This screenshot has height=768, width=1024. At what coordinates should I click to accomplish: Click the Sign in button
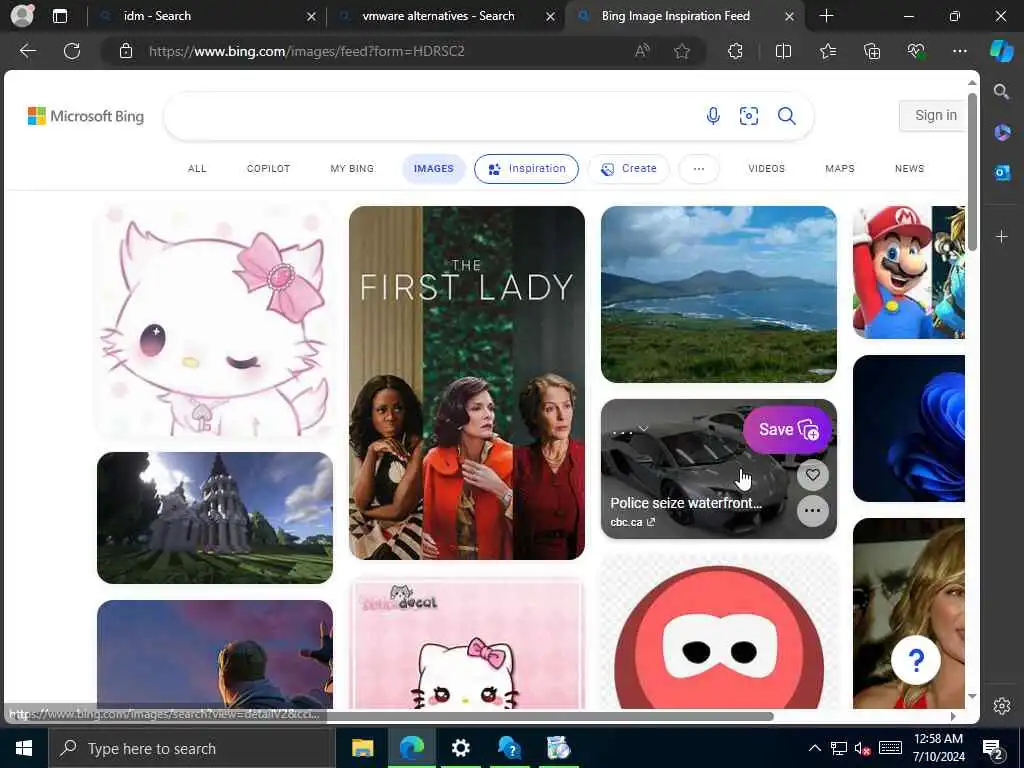pos(935,116)
